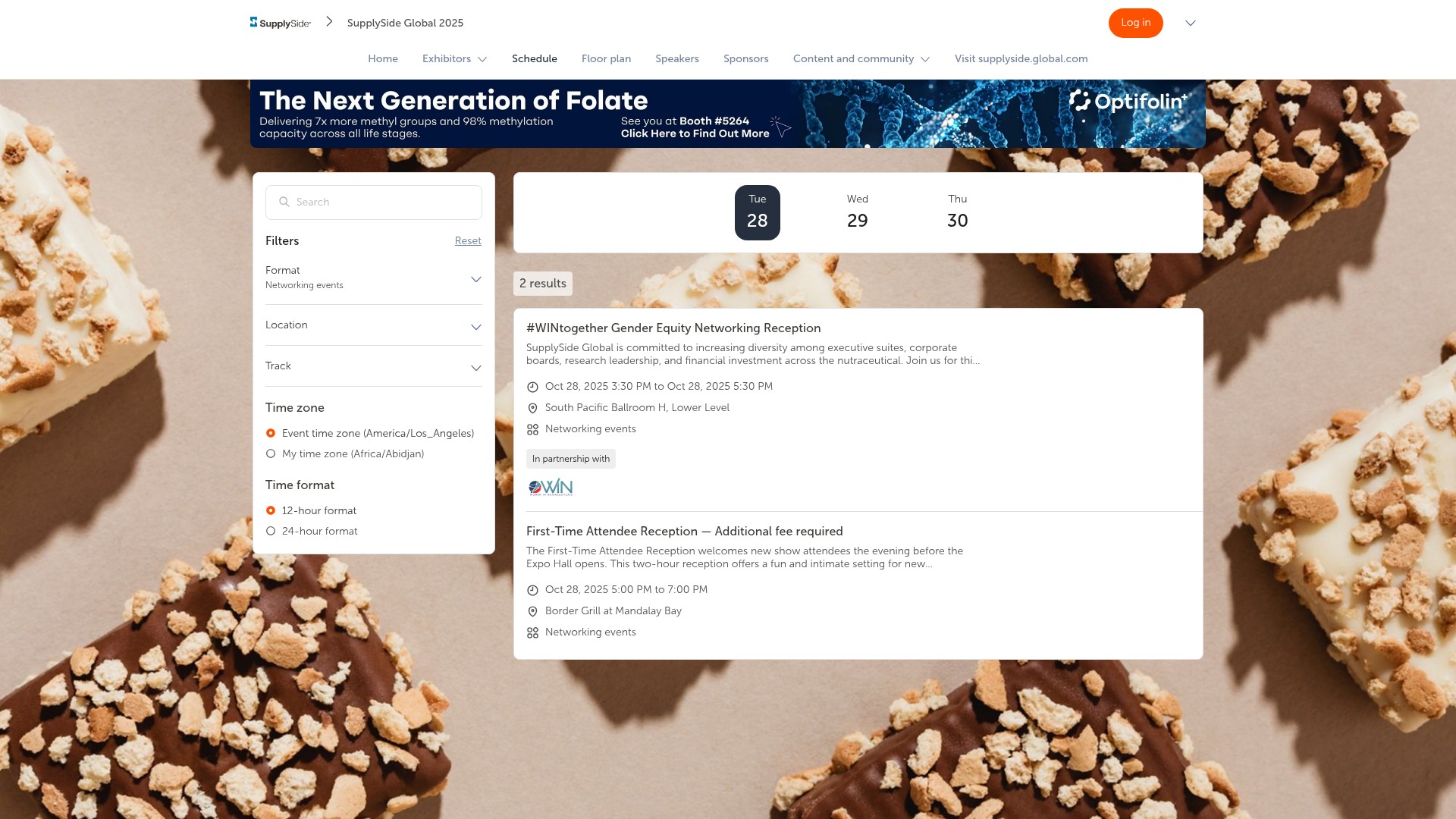The height and width of the screenshot is (819, 1456).
Task: Expand the Track filter
Action: click(374, 366)
